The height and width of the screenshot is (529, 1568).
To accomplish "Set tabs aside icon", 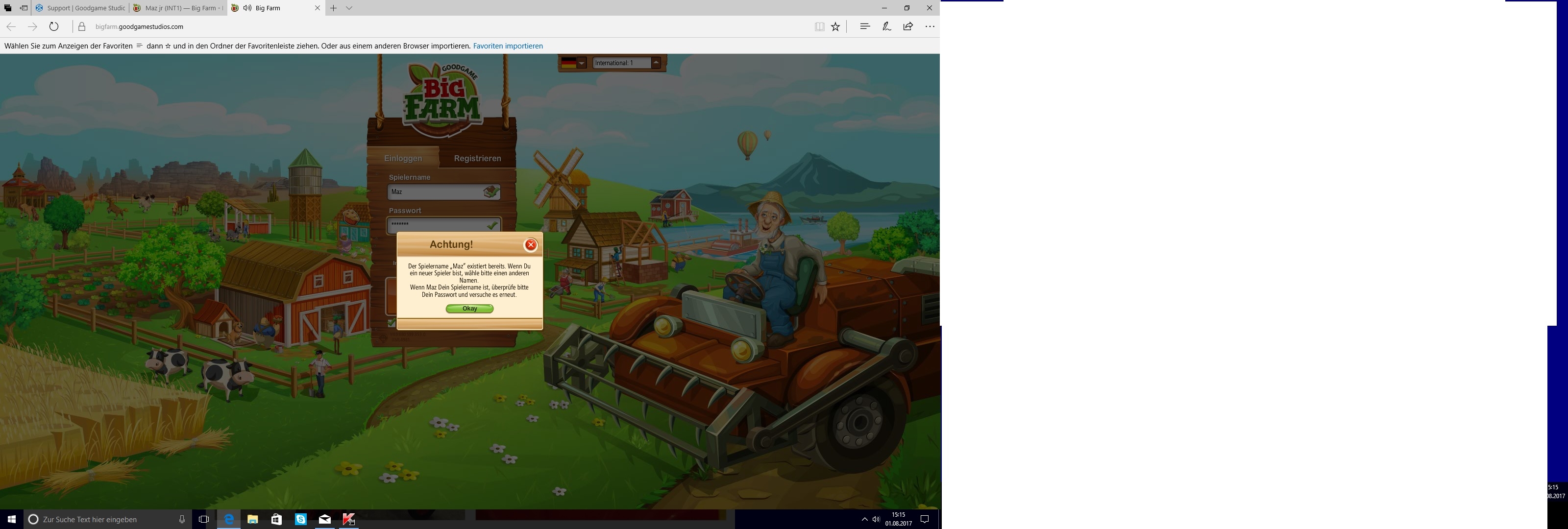I will pyautogui.click(x=23, y=8).
